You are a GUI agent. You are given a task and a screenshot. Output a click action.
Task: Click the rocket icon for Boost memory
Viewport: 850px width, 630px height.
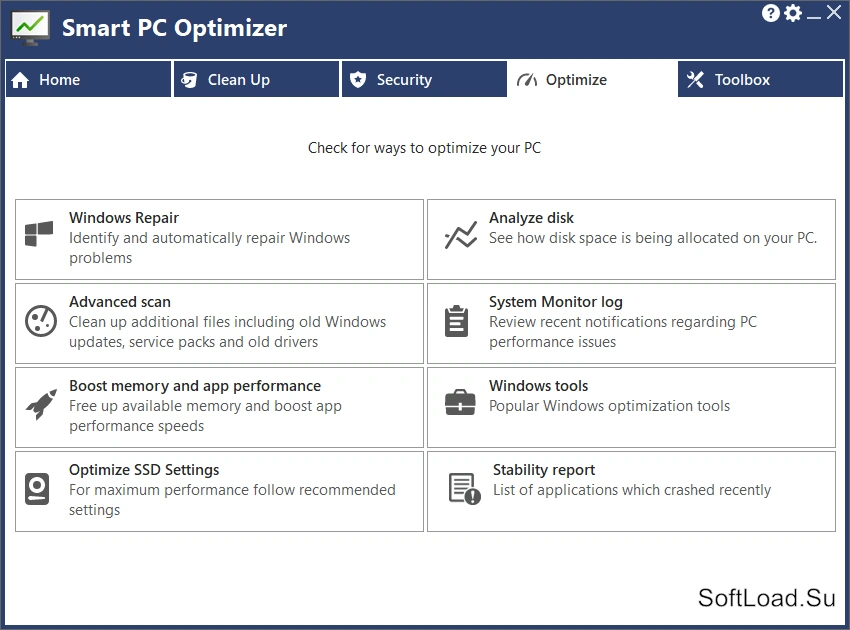pyautogui.click(x=41, y=404)
